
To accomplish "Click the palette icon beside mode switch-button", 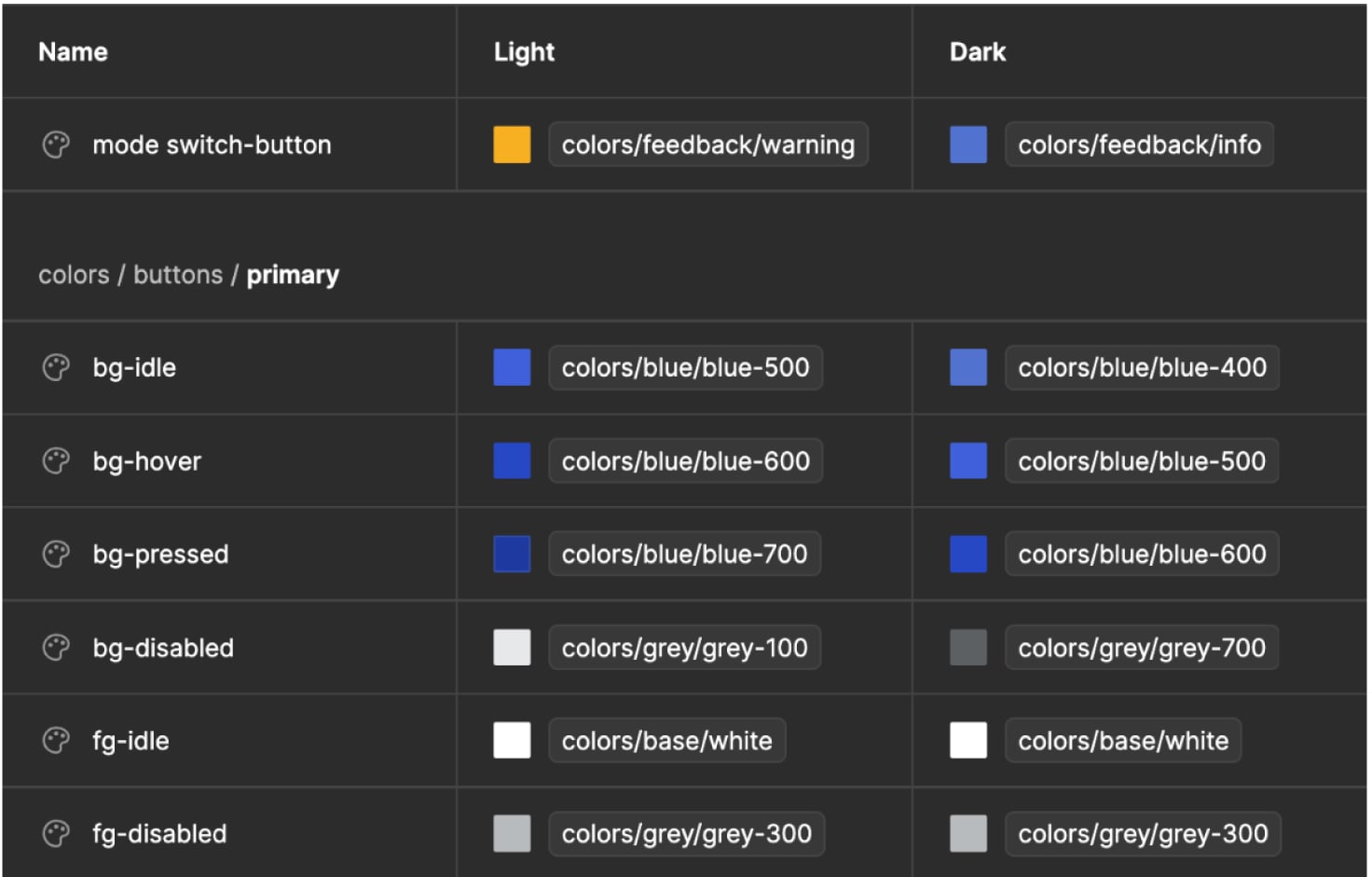I will coord(56,145).
